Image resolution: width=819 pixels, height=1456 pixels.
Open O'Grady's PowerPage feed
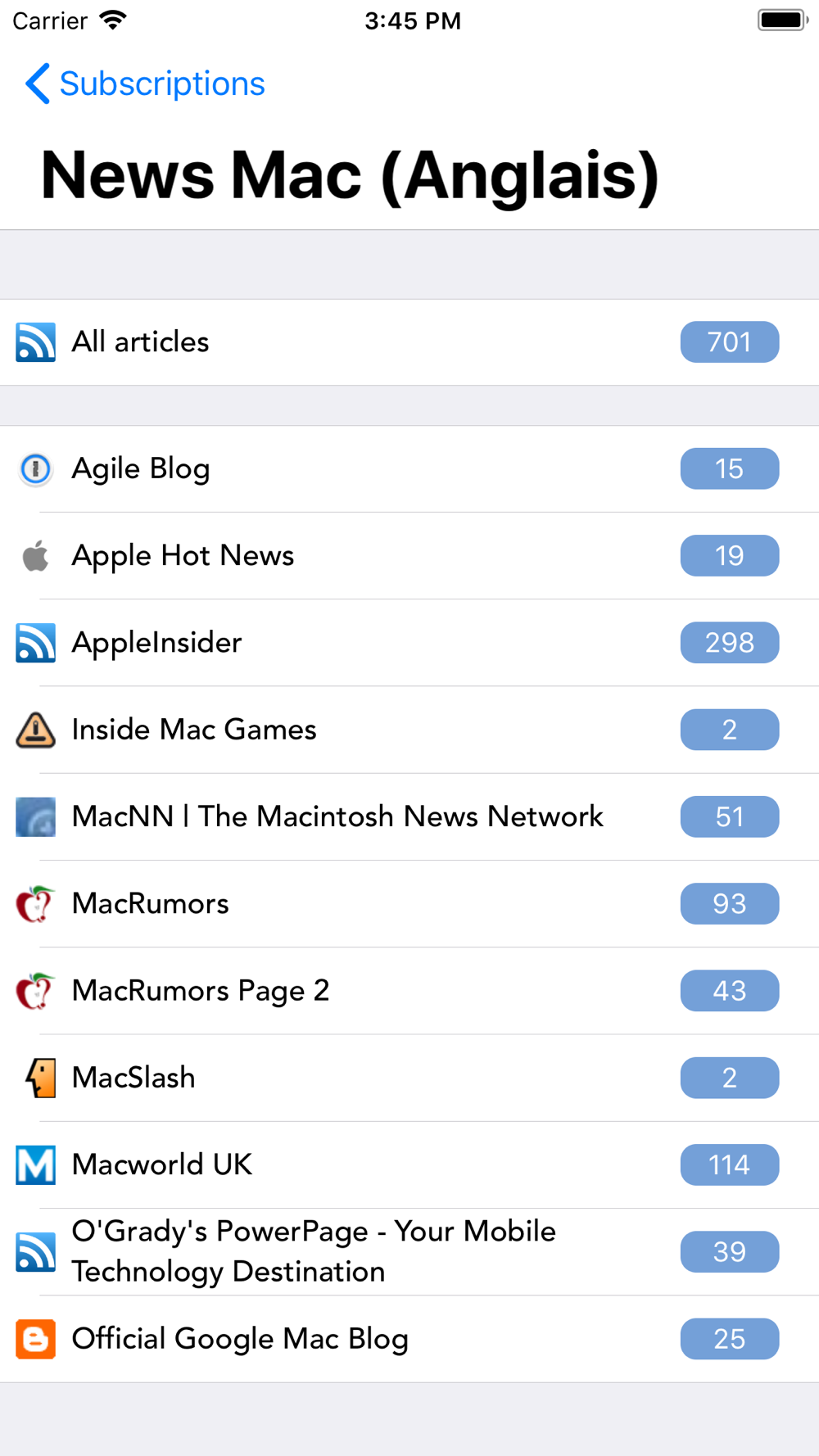[314, 1251]
